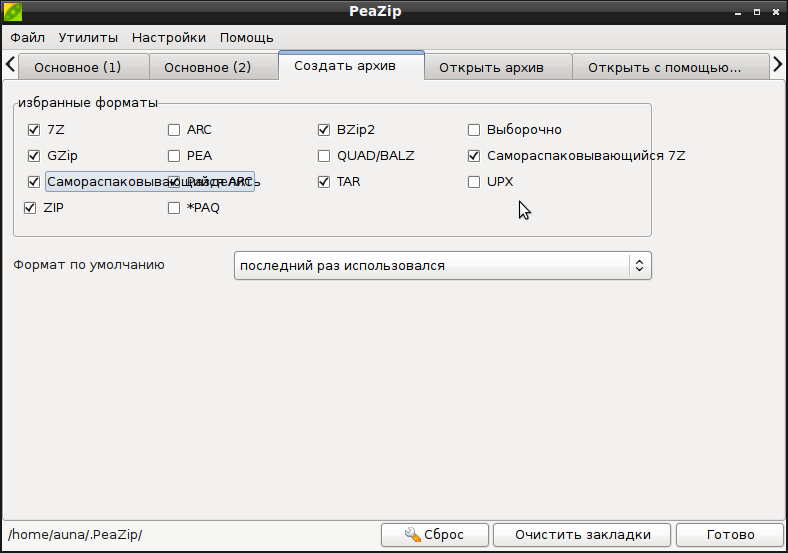788x553 pixels.
Task: Click the /home/auna/.PeaZip/ path text
Action: pyautogui.click(x=75, y=534)
